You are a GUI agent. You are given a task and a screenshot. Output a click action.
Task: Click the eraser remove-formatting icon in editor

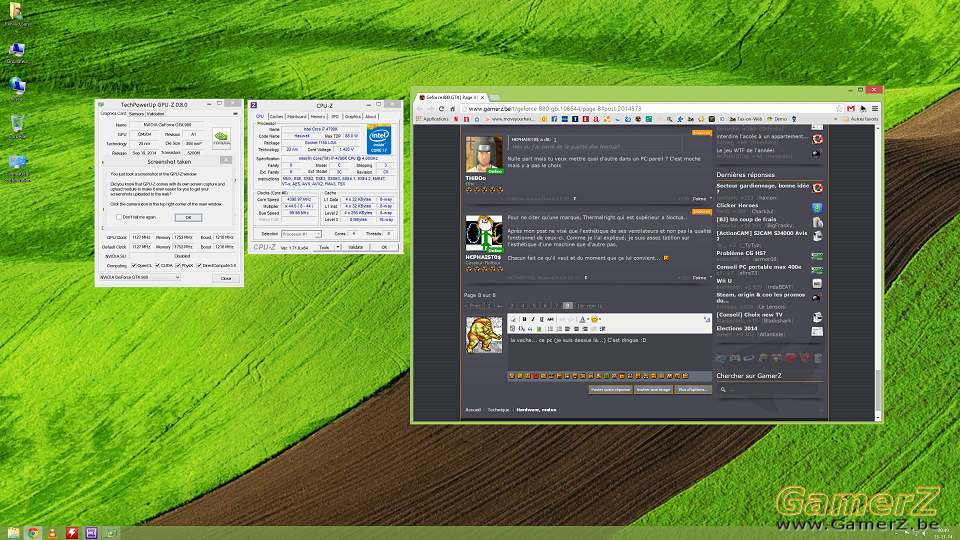point(513,319)
